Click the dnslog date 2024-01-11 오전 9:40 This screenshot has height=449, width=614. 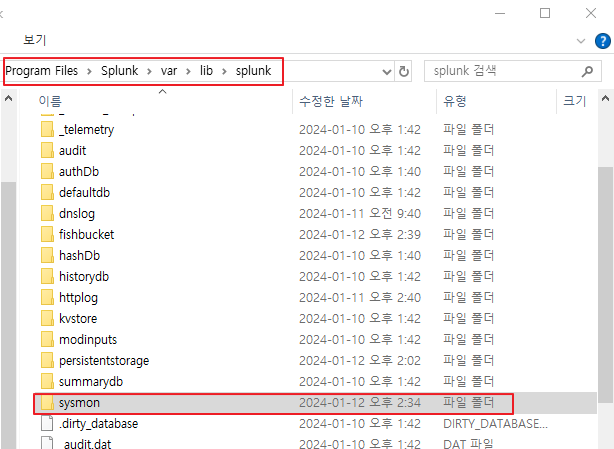(x=360, y=214)
